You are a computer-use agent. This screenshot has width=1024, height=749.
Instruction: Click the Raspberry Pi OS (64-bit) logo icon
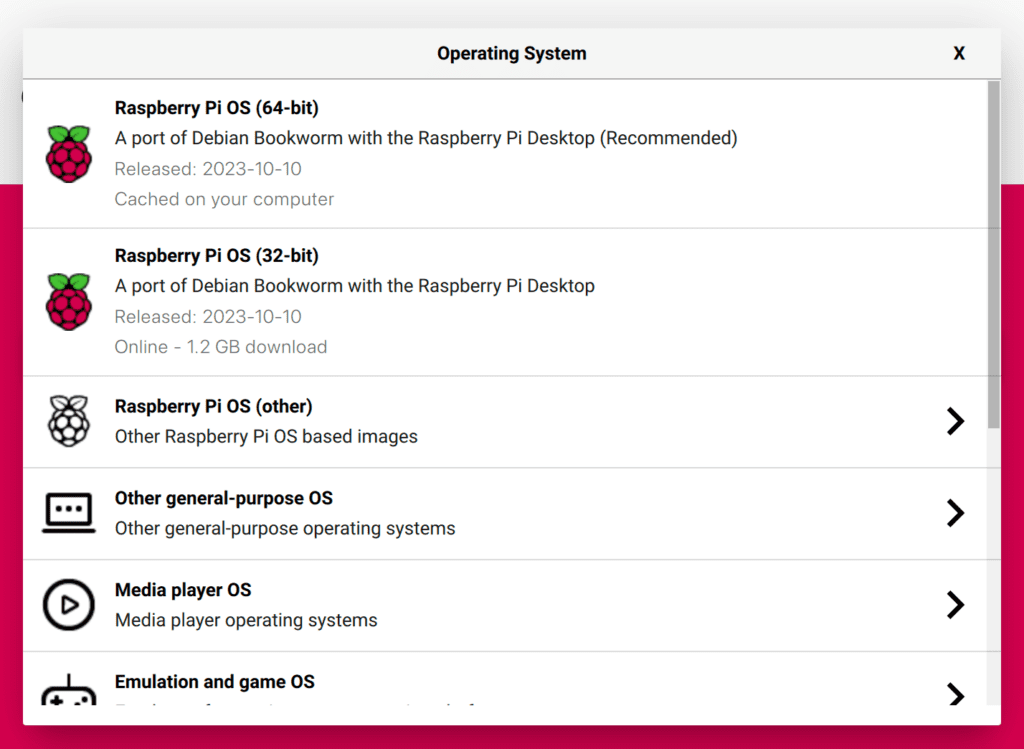click(x=69, y=154)
